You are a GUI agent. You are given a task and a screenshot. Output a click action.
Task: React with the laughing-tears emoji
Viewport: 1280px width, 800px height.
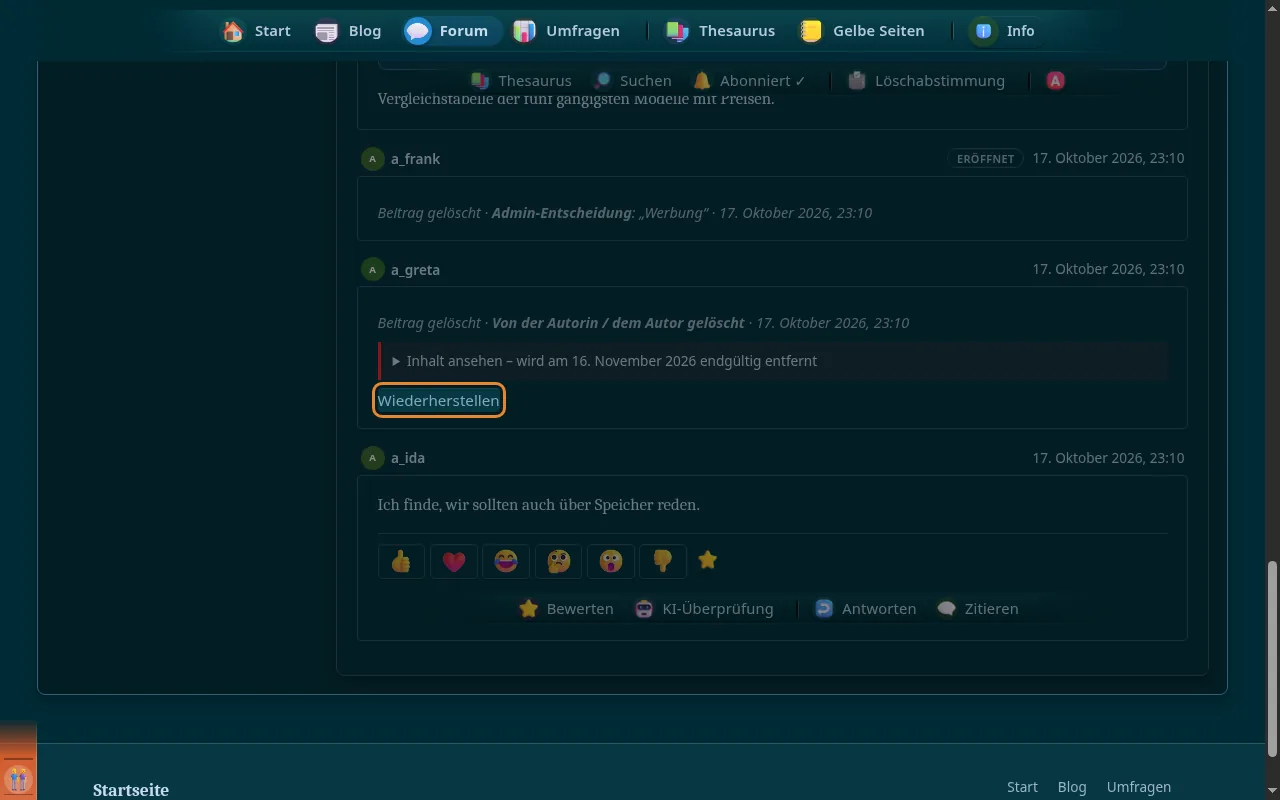(506, 561)
